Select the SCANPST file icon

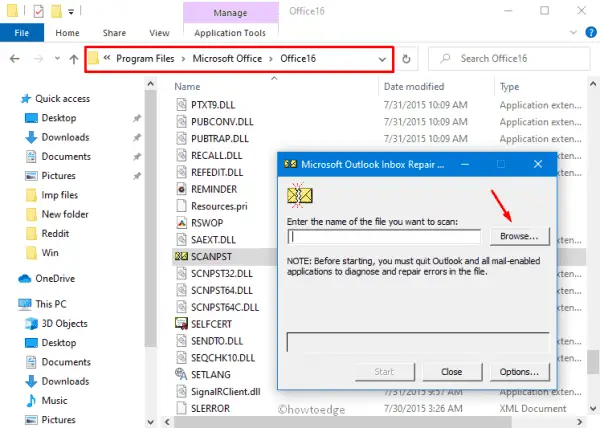(182, 257)
